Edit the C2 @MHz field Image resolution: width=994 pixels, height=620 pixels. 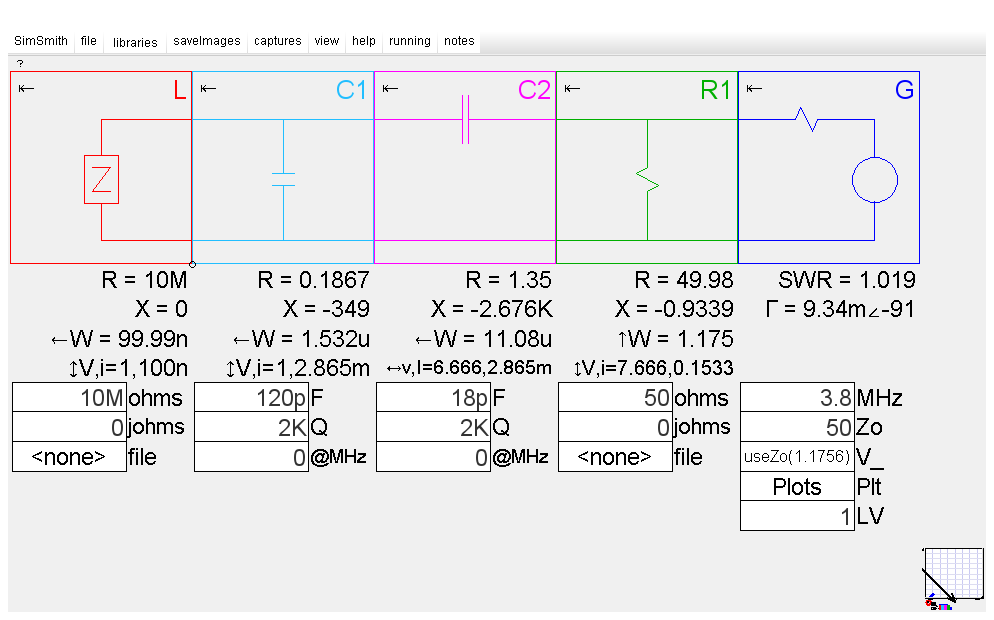(x=433, y=456)
